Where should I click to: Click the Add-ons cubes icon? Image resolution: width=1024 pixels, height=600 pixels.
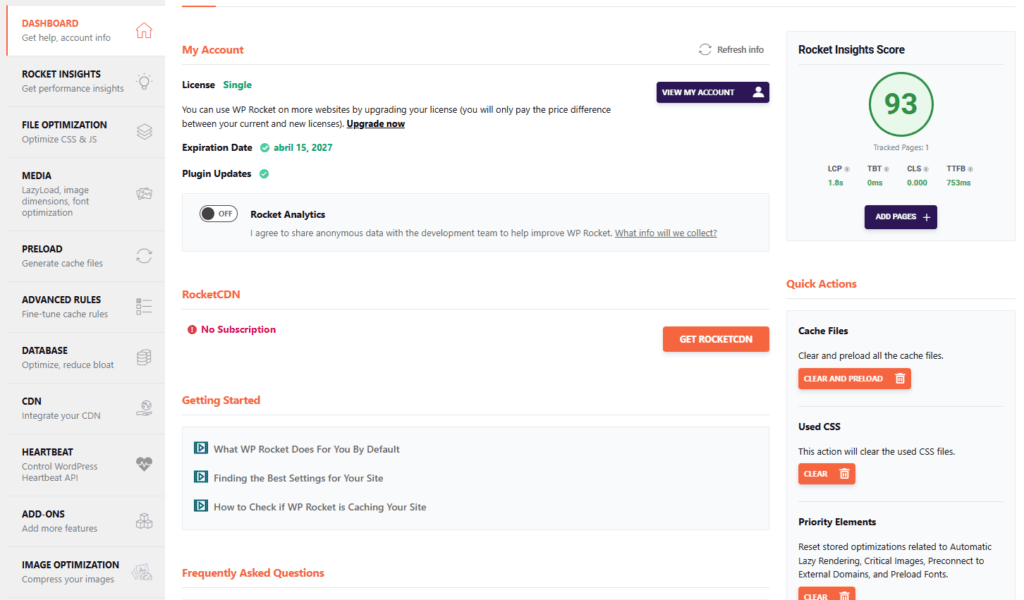click(144, 521)
